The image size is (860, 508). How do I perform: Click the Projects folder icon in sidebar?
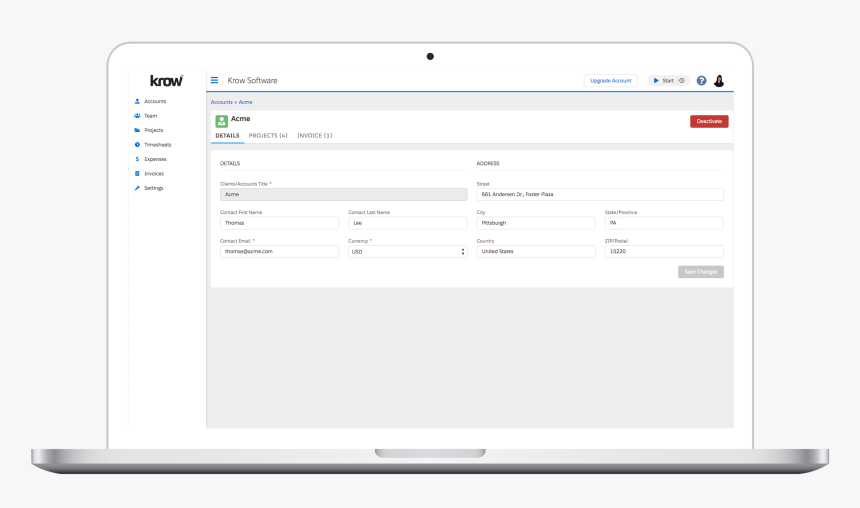137,130
